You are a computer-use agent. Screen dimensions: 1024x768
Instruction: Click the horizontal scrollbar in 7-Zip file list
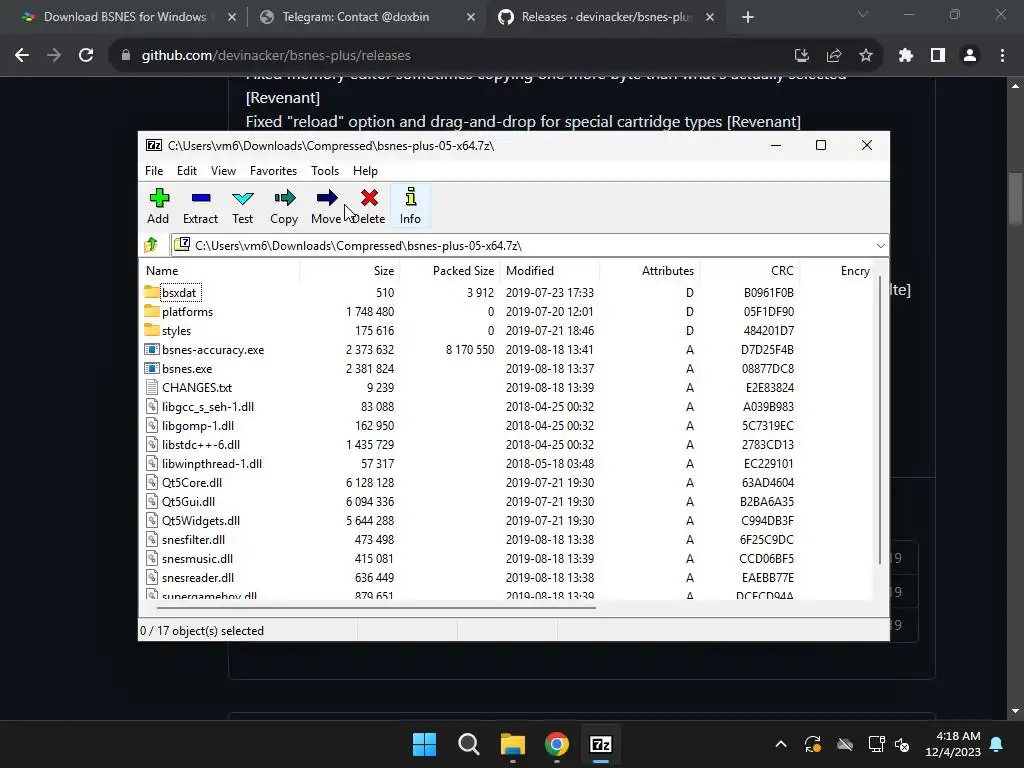pos(376,607)
